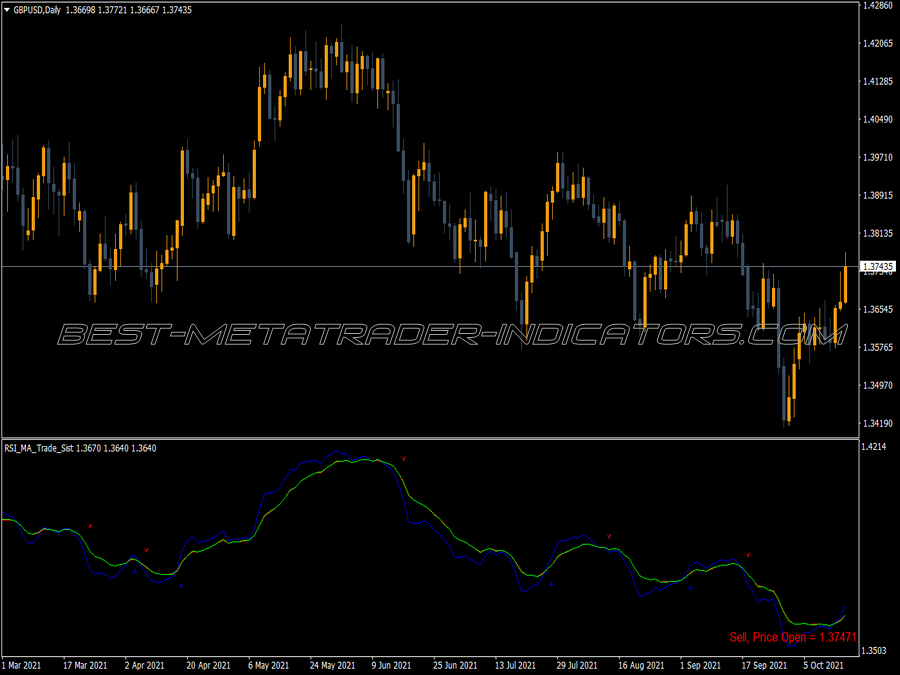
Task: Click the indicator scale value 1.3503
Action: click(x=875, y=650)
